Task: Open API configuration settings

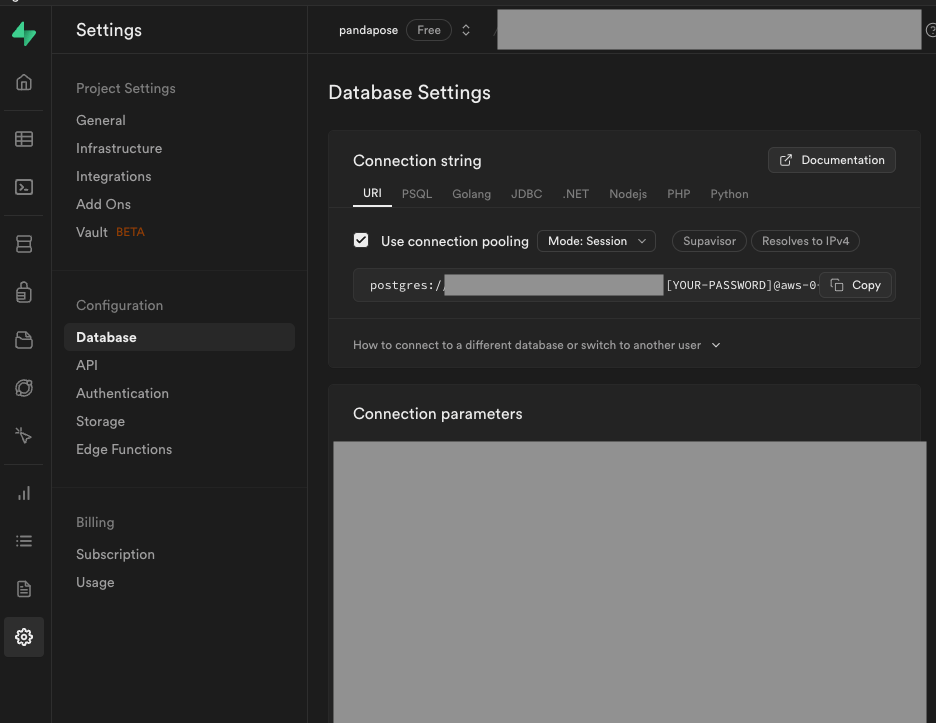Action: pyautogui.click(x=87, y=365)
